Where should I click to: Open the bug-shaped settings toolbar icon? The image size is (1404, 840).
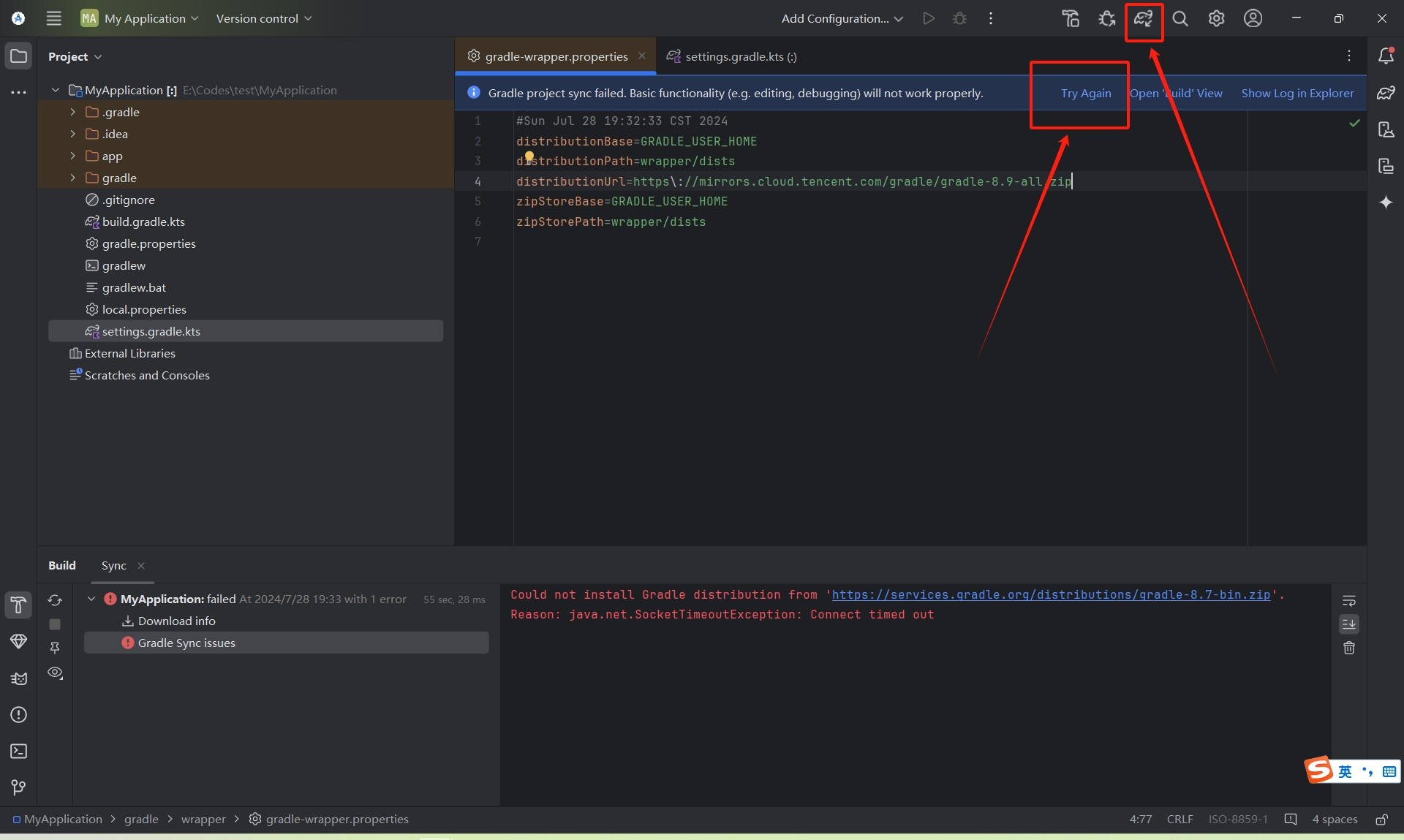click(1107, 18)
